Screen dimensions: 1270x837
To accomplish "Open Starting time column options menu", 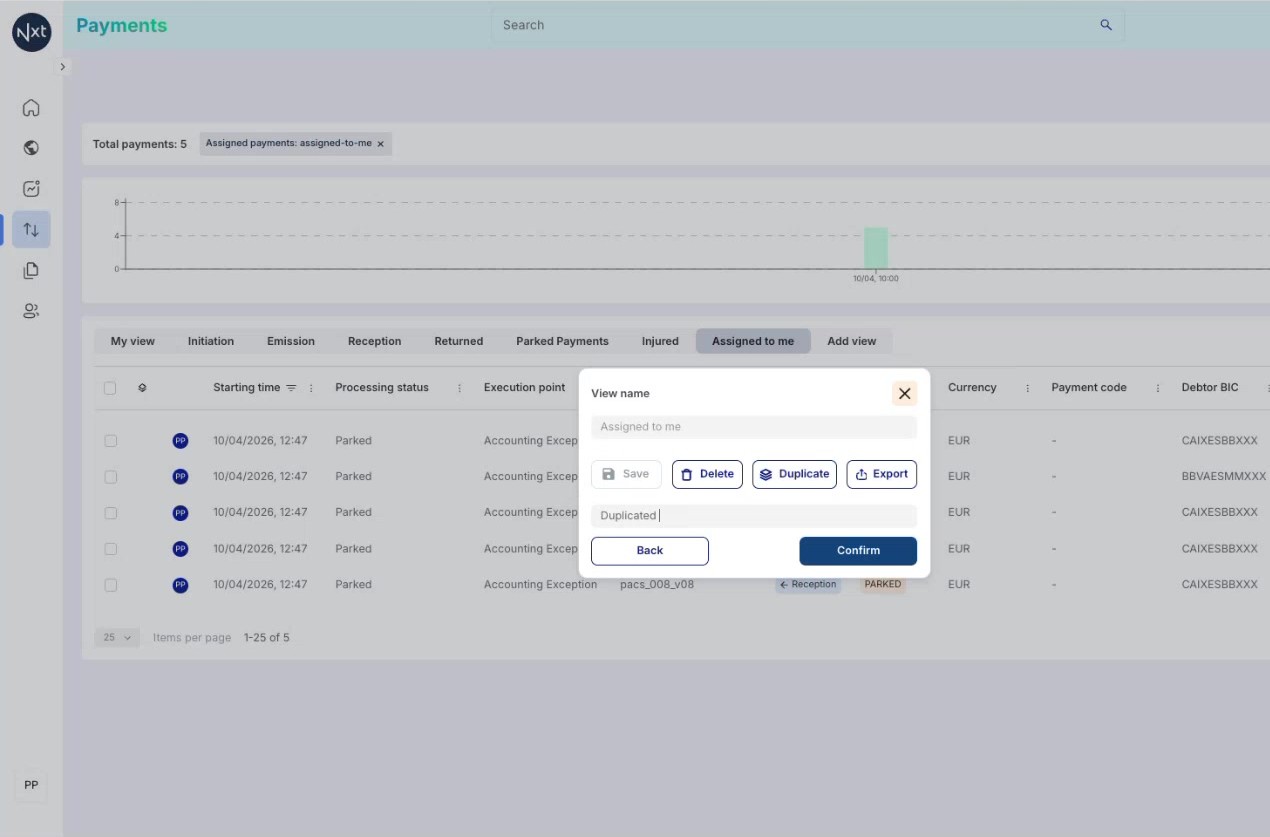I will point(311,388).
